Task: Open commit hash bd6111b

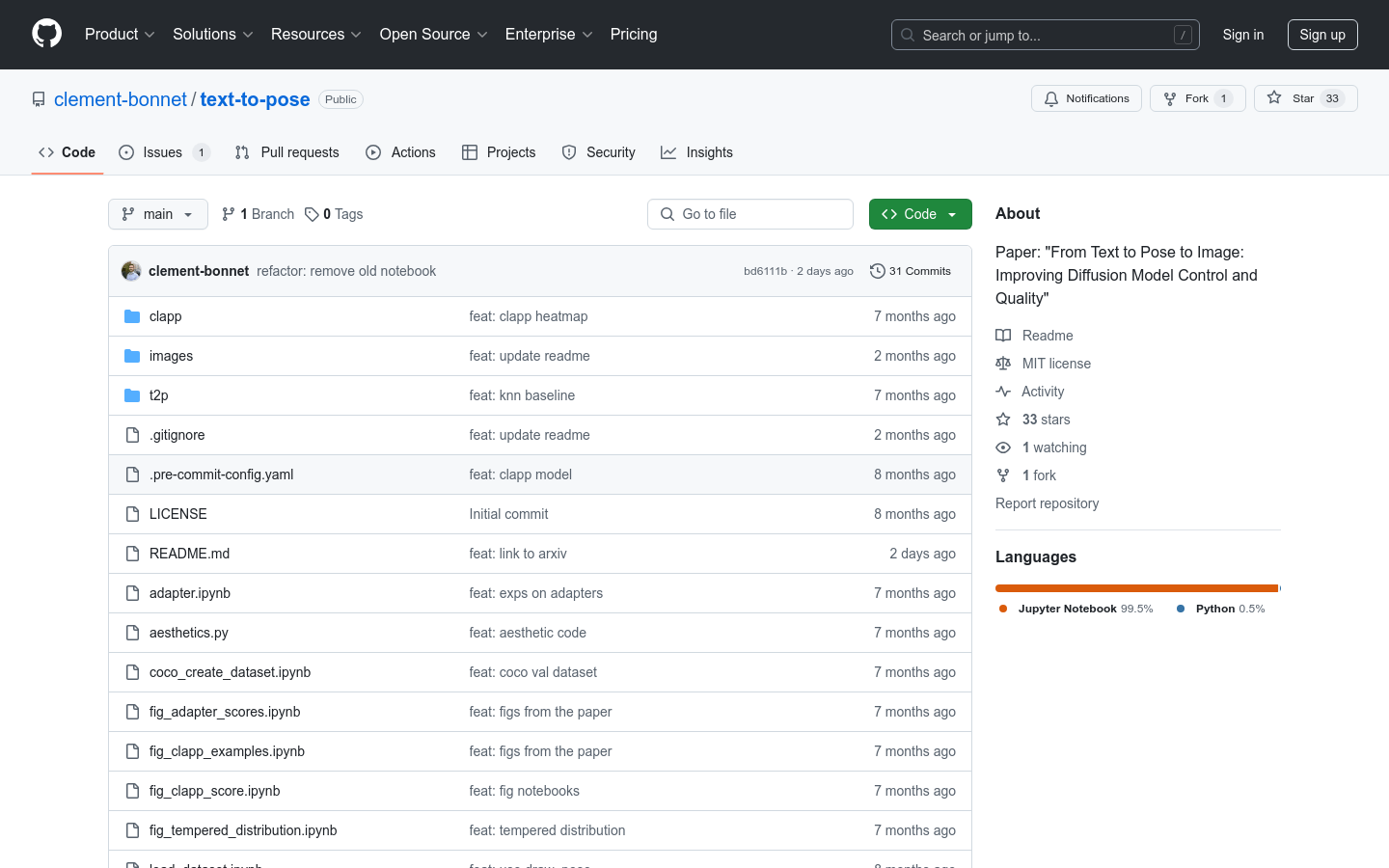Action: (x=765, y=271)
